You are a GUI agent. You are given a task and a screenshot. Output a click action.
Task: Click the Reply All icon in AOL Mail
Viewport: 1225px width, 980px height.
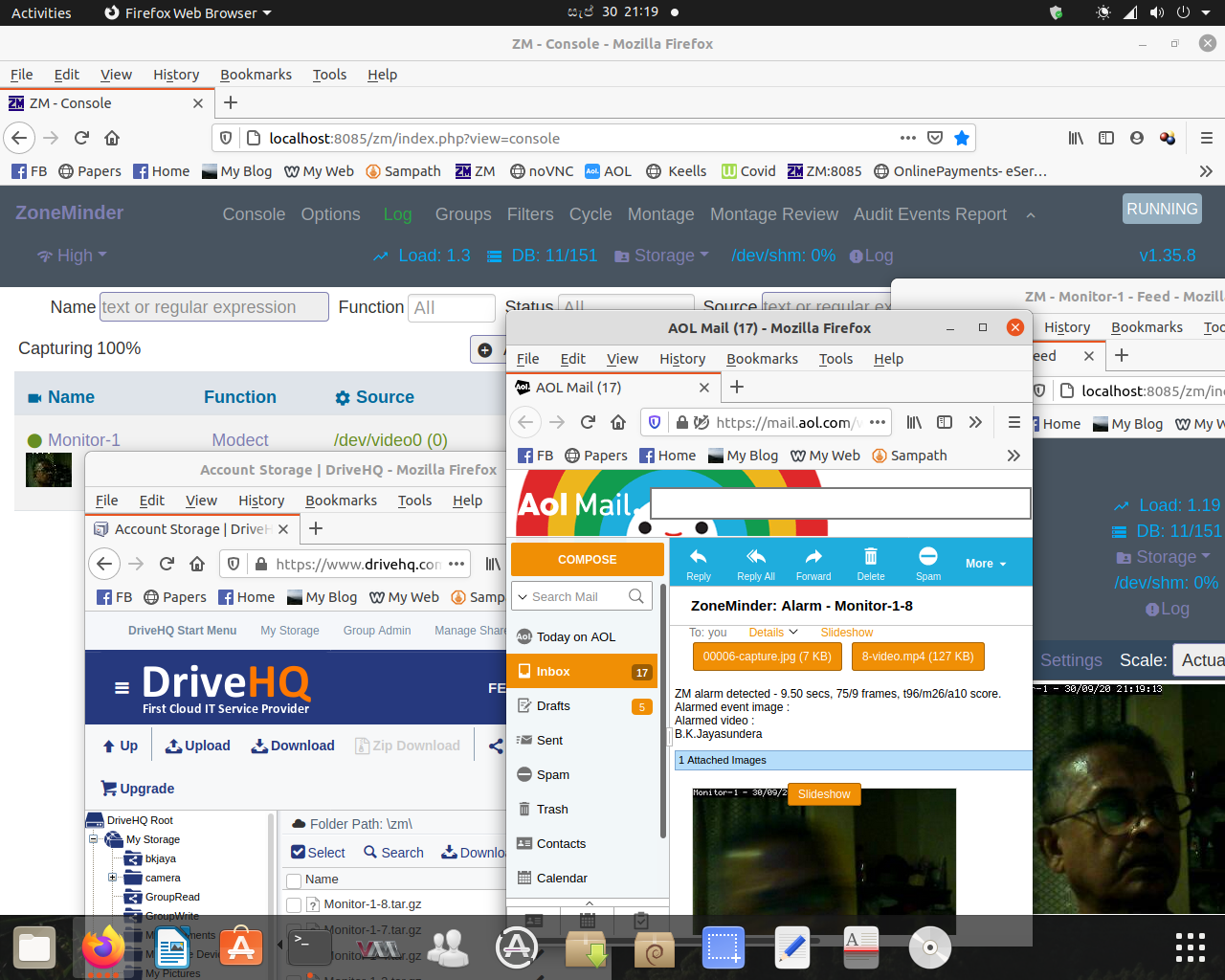pyautogui.click(x=756, y=564)
